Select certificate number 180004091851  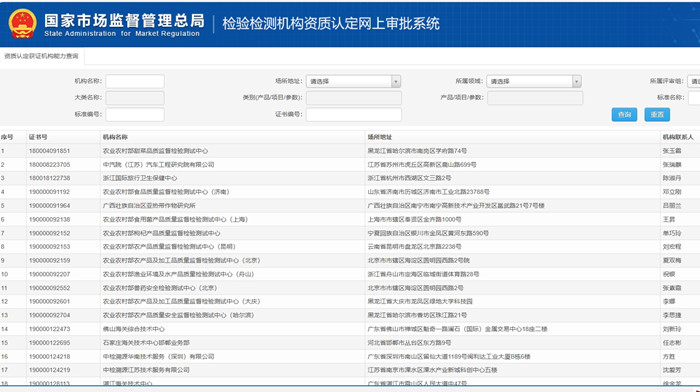tap(49, 151)
